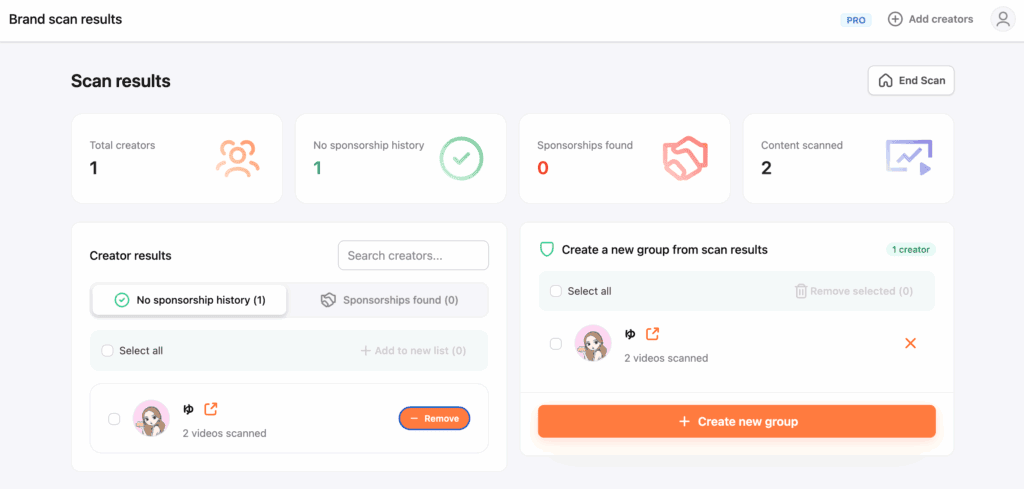Click the handshake Sponsorships found icon
This screenshot has height=489, width=1024.
685,158
